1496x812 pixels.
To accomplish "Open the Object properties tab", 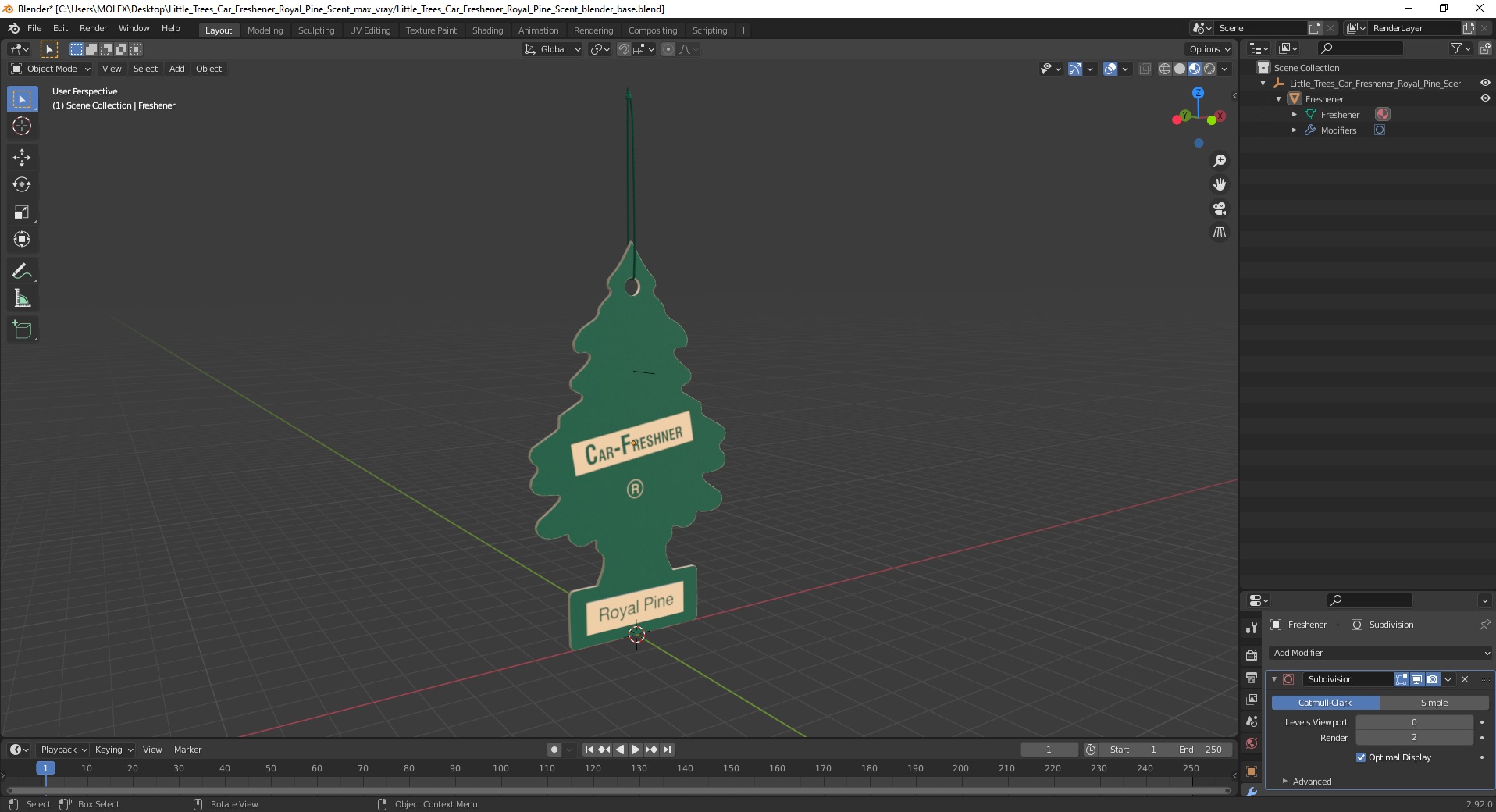I will [1252, 771].
